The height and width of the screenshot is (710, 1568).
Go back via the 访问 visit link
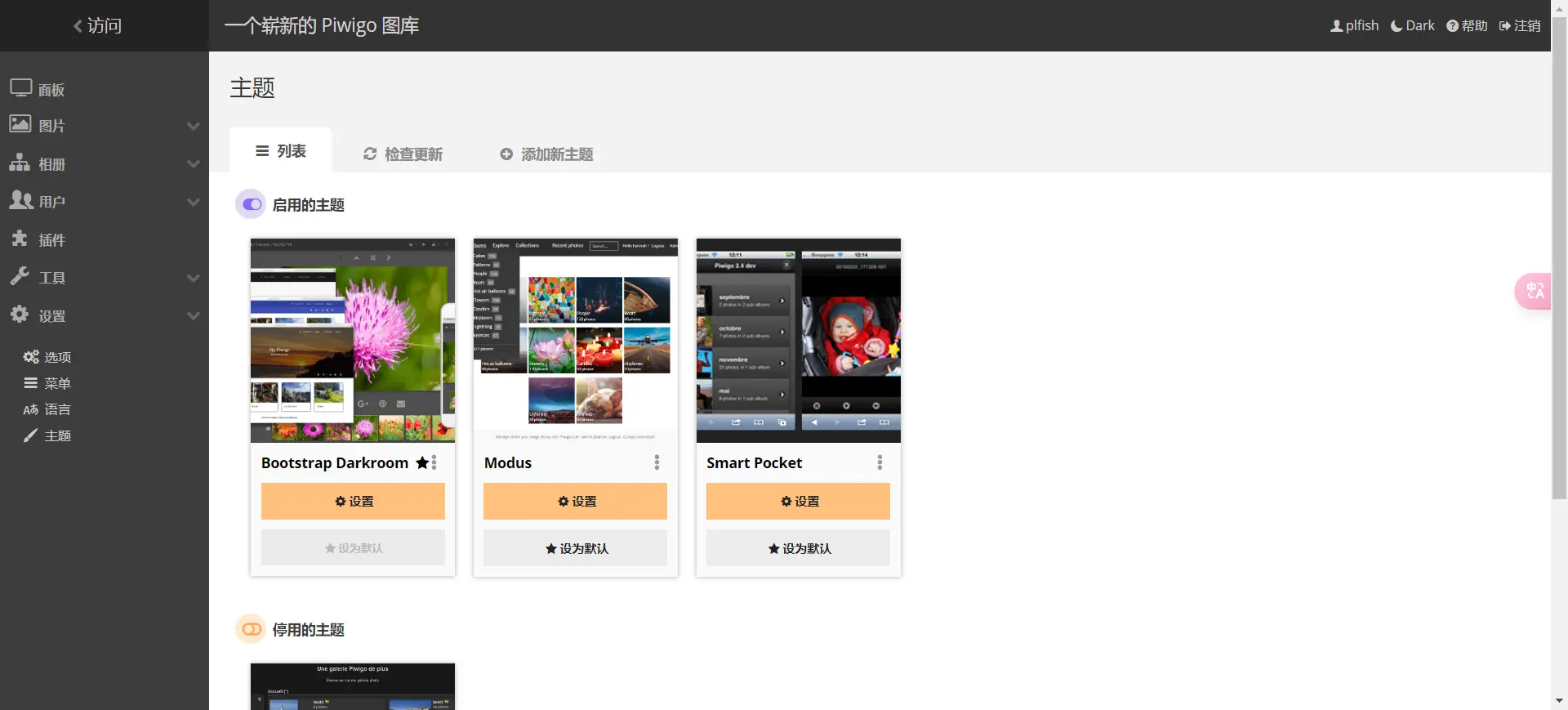click(97, 26)
